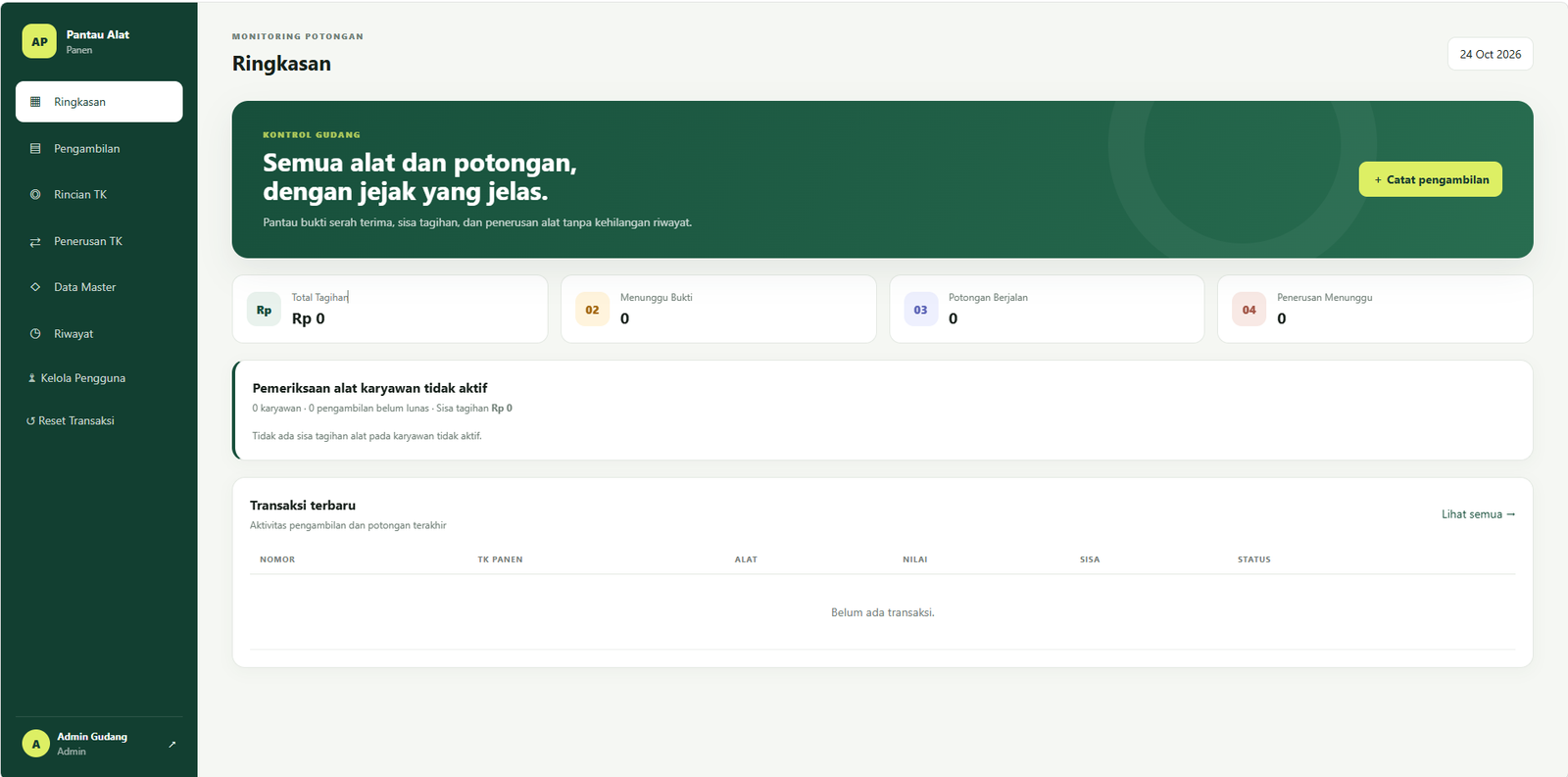Image resolution: width=1568 pixels, height=777 pixels.
Task: Go to the Pengambilan page
Action: click(x=99, y=149)
